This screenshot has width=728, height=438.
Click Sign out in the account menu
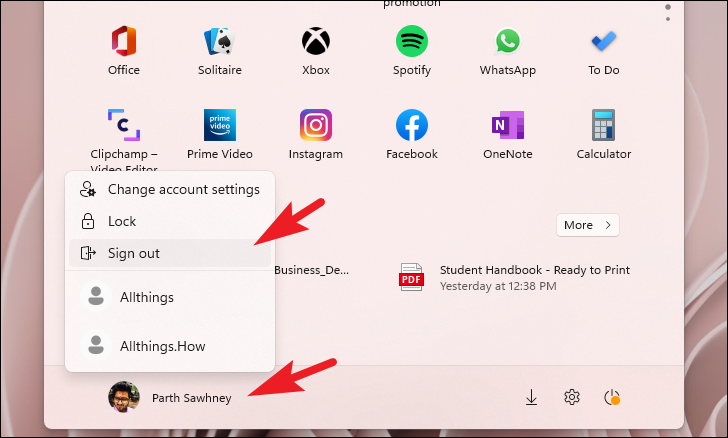(170, 253)
